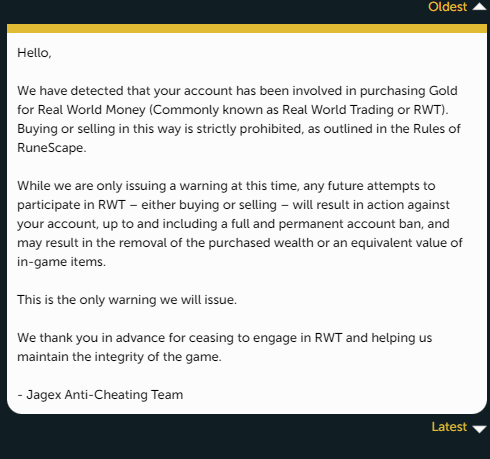Click the line starting "participate in RWT"
Screen dimensions: 490x459
click(x=233, y=205)
